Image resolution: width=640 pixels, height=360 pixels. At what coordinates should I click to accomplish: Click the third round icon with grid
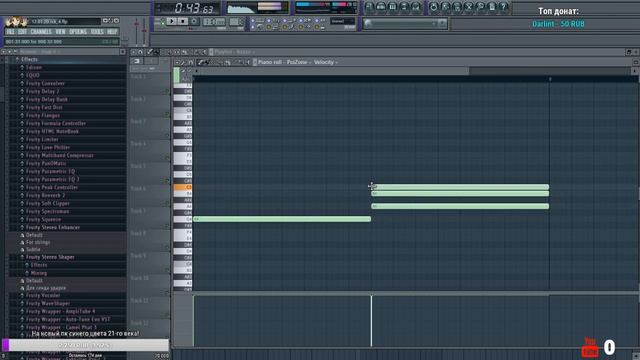(393, 7)
